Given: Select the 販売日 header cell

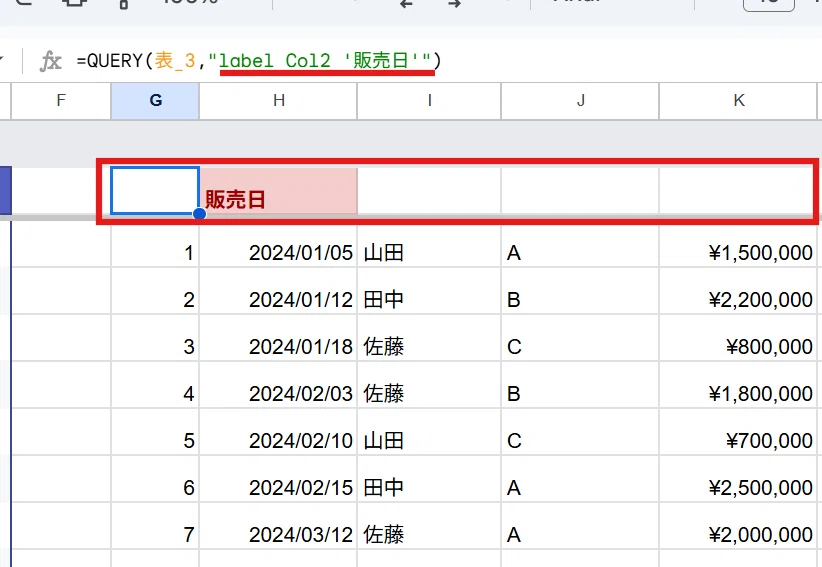Looking at the screenshot, I should pos(278,191).
